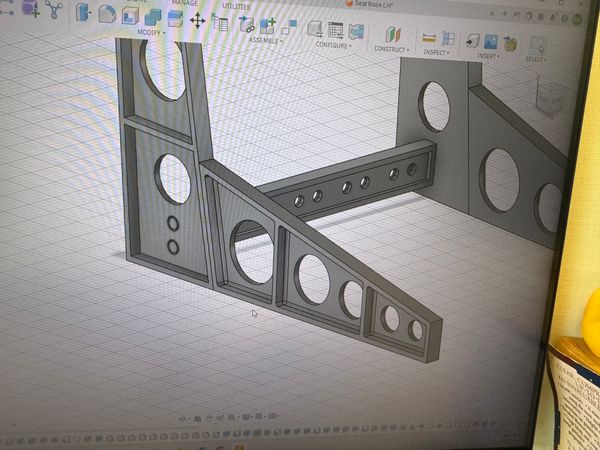Viewport: 600px width, 450px height.
Task: Switch to the MANAGE toolbar tab
Action: [x=185, y=3]
